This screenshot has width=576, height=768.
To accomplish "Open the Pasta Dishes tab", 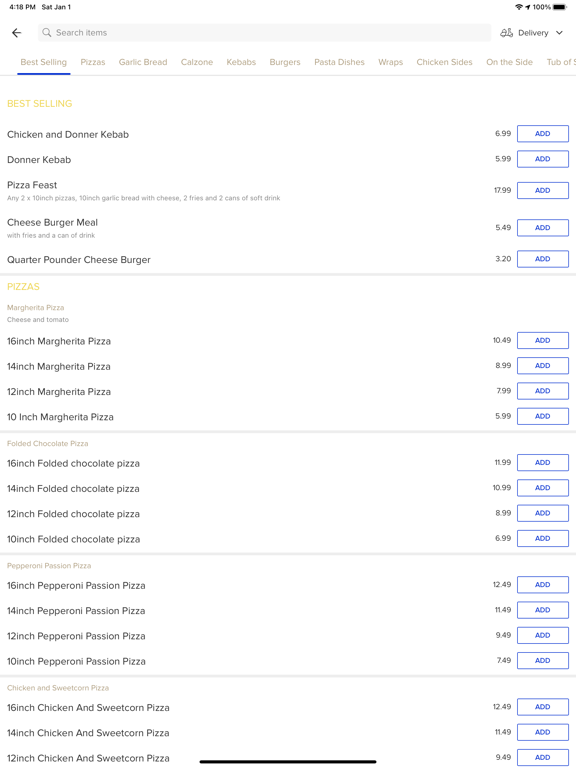I will pyautogui.click(x=339, y=62).
